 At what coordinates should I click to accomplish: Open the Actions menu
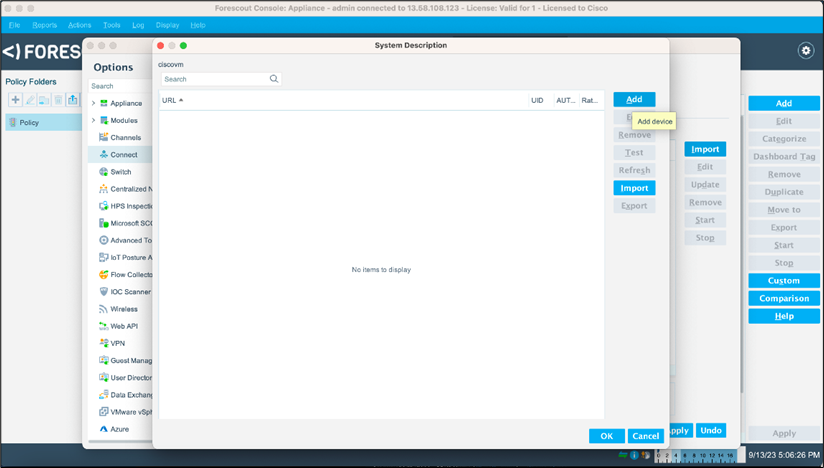click(79, 25)
